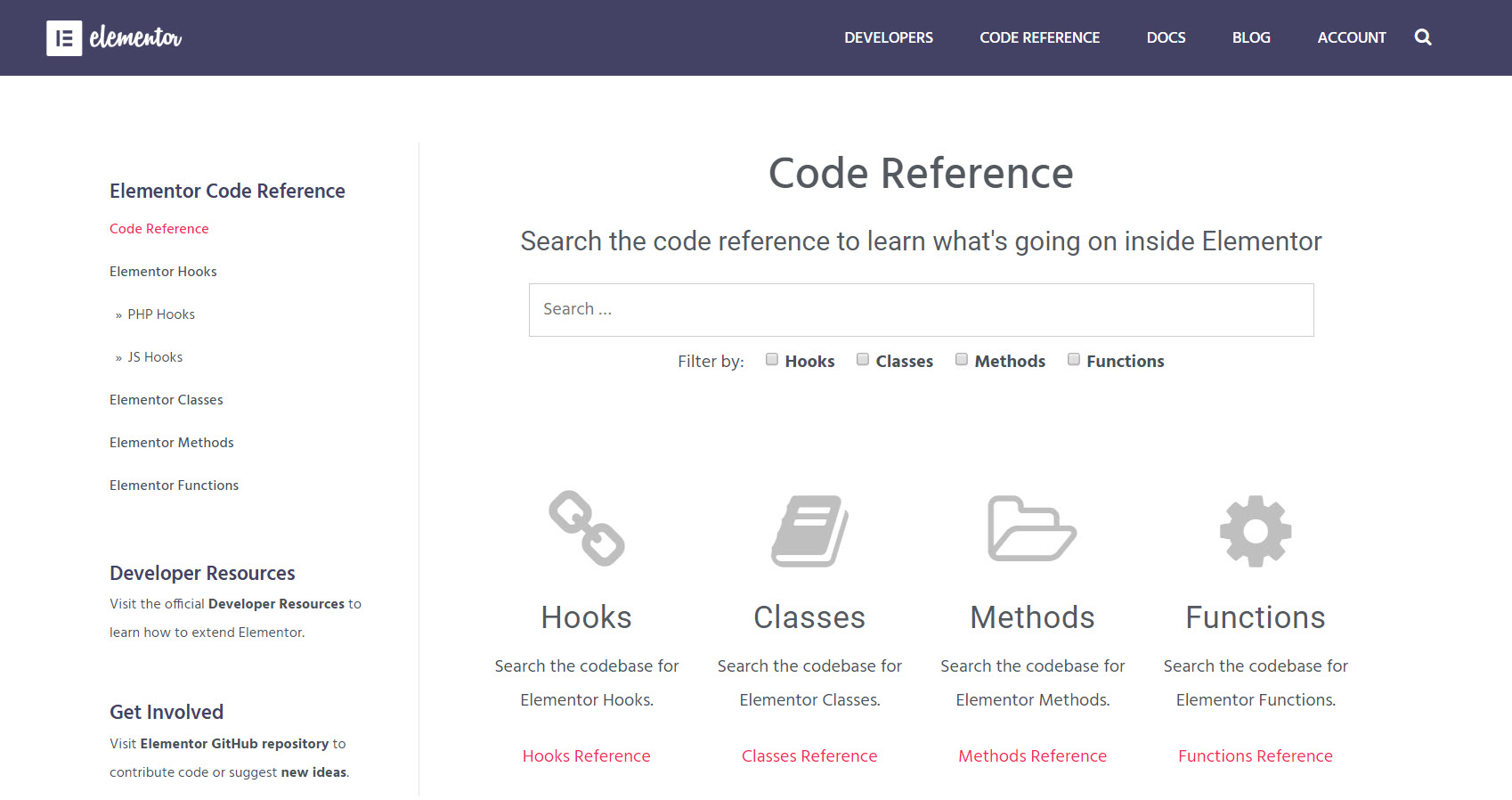Open Elementor Hooks in sidebar

tap(163, 272)
